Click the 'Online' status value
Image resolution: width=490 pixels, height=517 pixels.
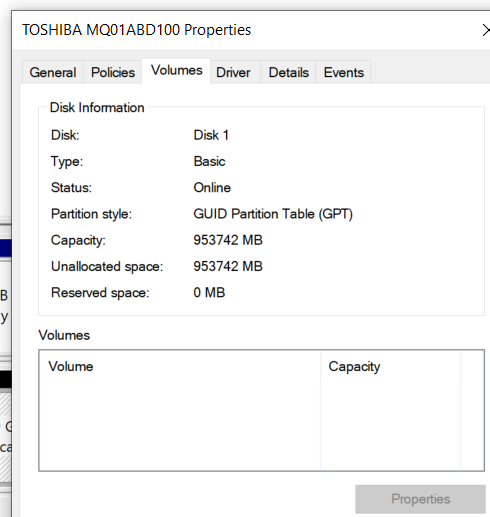[212, 188]
